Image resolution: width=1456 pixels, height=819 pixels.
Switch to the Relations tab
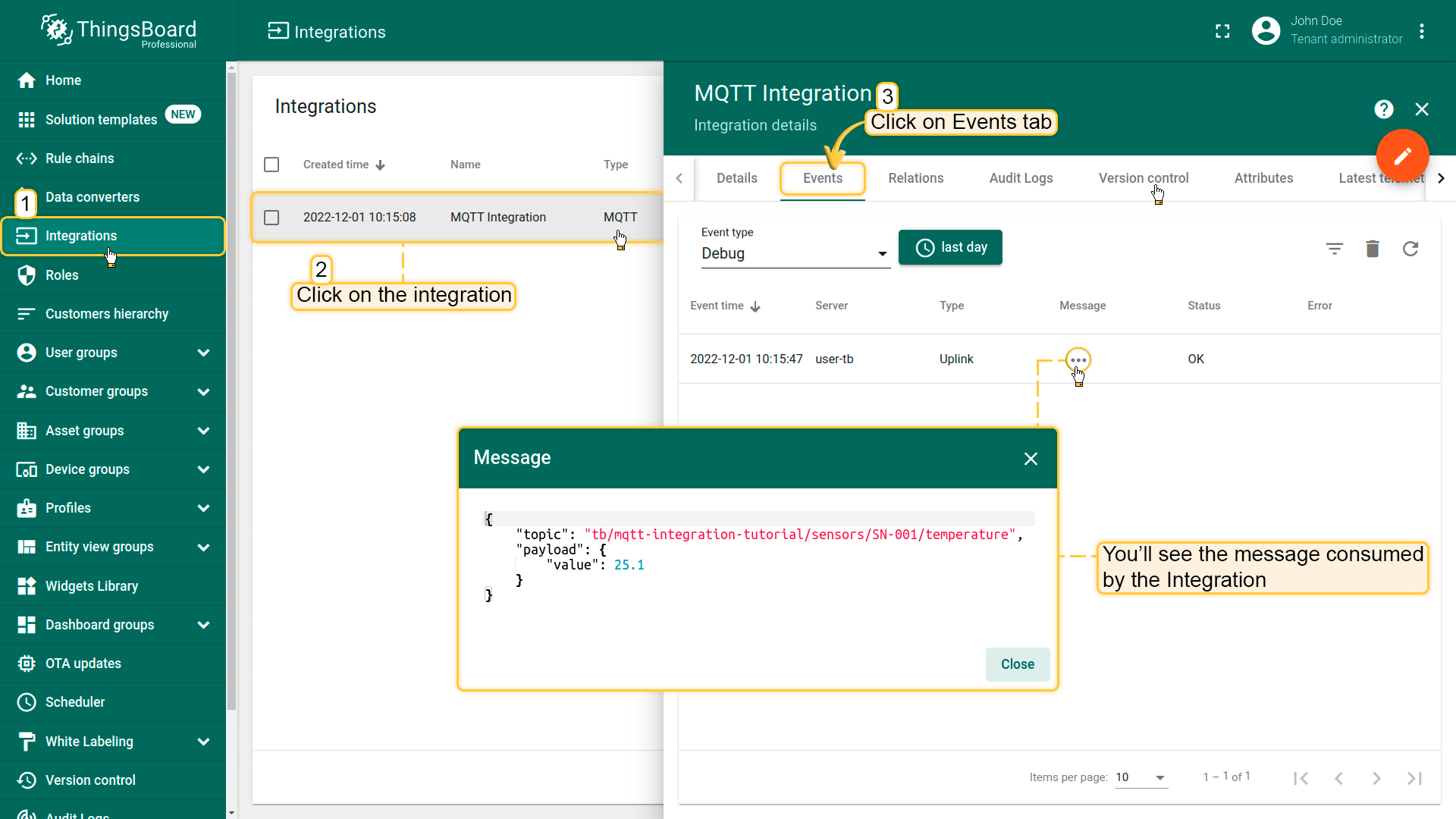(916, 178)
